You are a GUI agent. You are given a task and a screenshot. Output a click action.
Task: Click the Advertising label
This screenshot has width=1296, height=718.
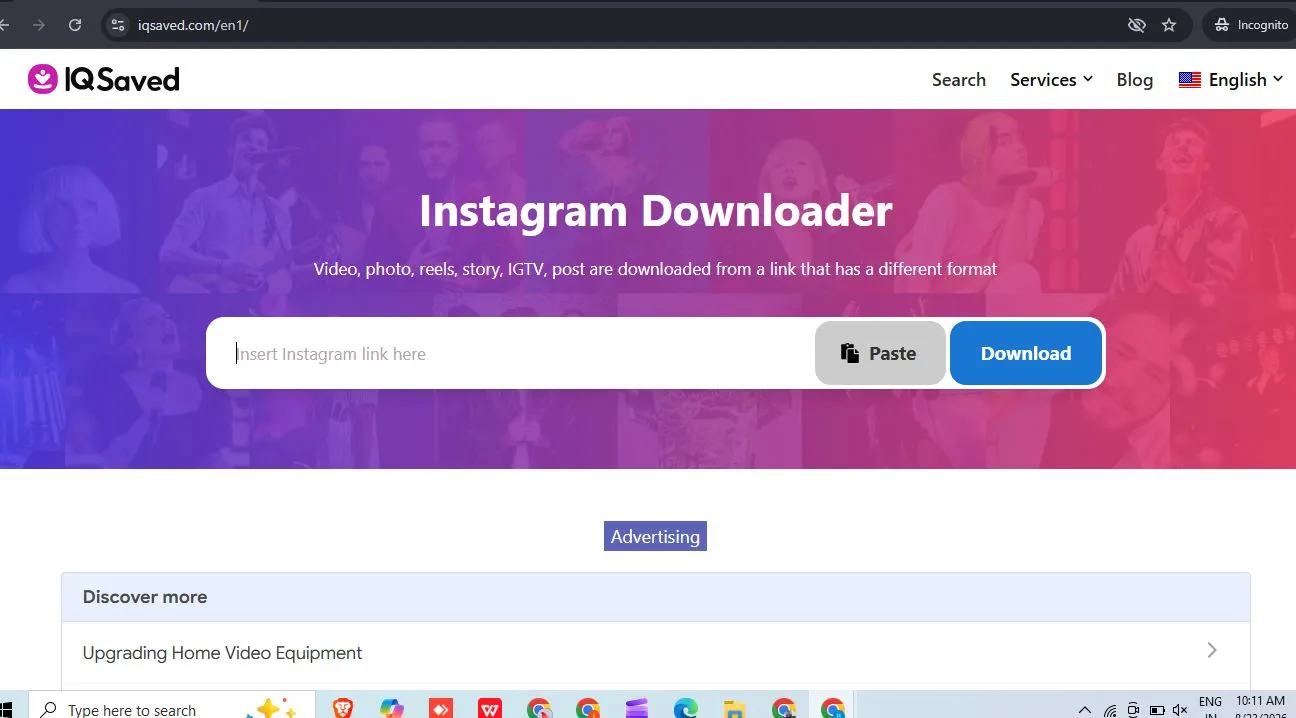click(x=655, y=536)
